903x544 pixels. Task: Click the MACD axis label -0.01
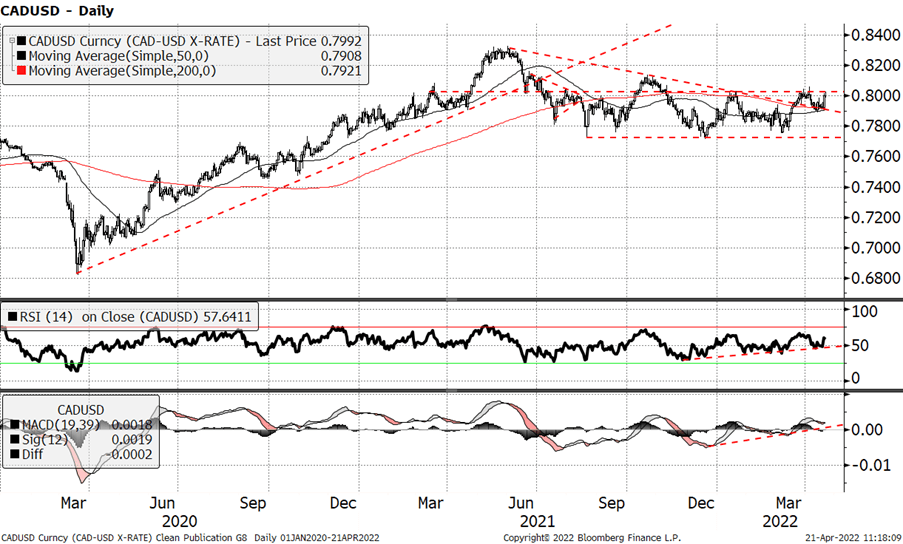(x=869, y=465)
